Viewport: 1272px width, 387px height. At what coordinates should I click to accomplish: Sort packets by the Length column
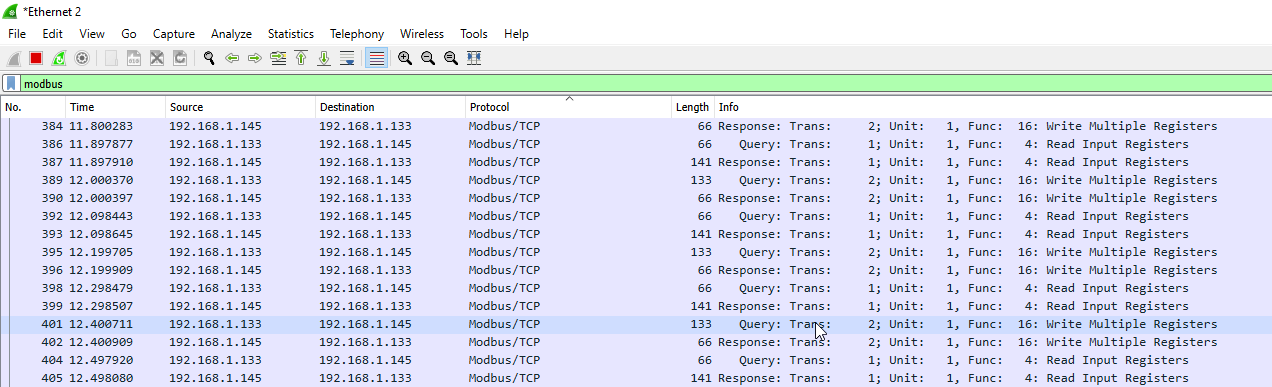coord(692,107)
